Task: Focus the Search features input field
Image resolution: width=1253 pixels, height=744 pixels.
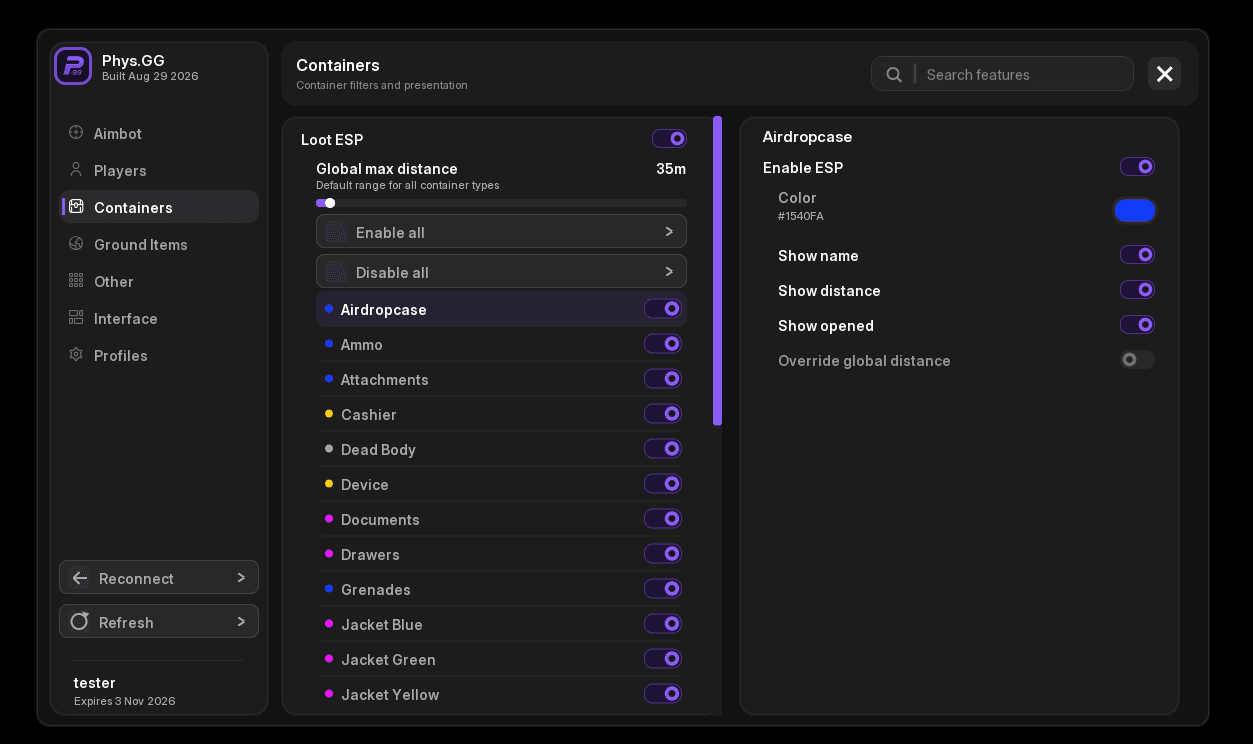Action: click(x=1002, y=74)
